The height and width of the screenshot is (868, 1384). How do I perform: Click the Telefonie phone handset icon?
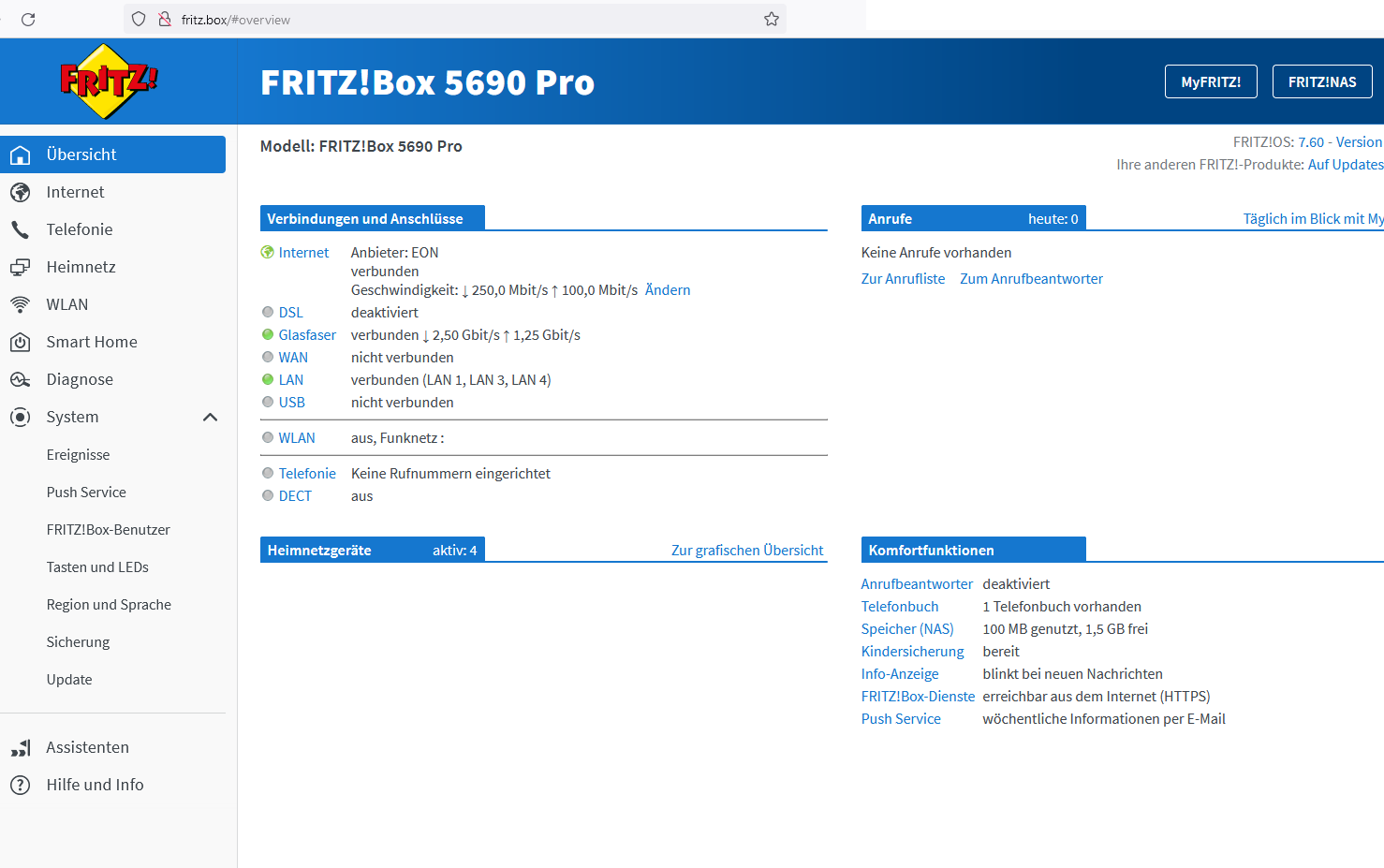[20, 229]
